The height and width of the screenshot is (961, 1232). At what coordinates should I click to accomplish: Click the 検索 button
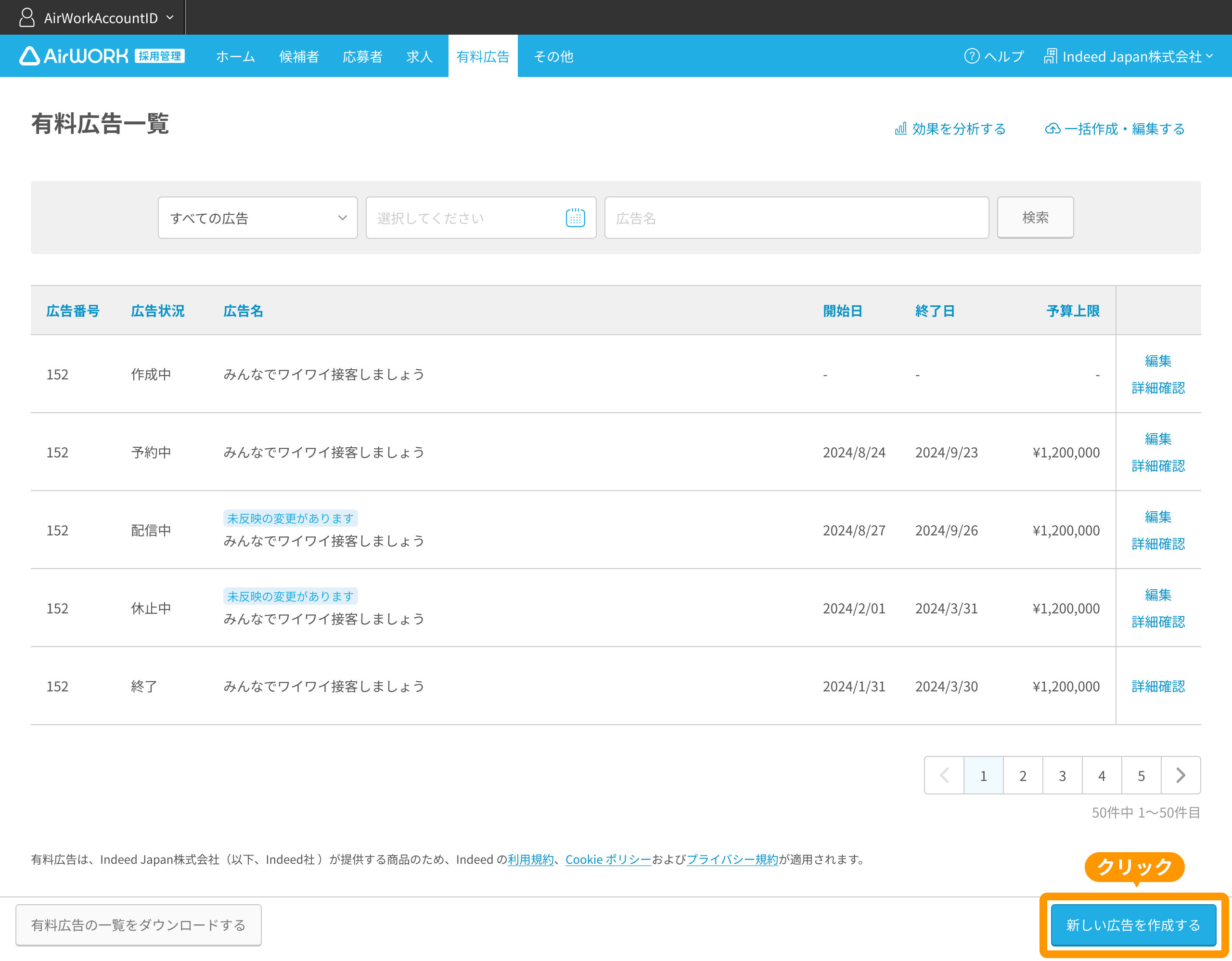tap(1035, 218)
